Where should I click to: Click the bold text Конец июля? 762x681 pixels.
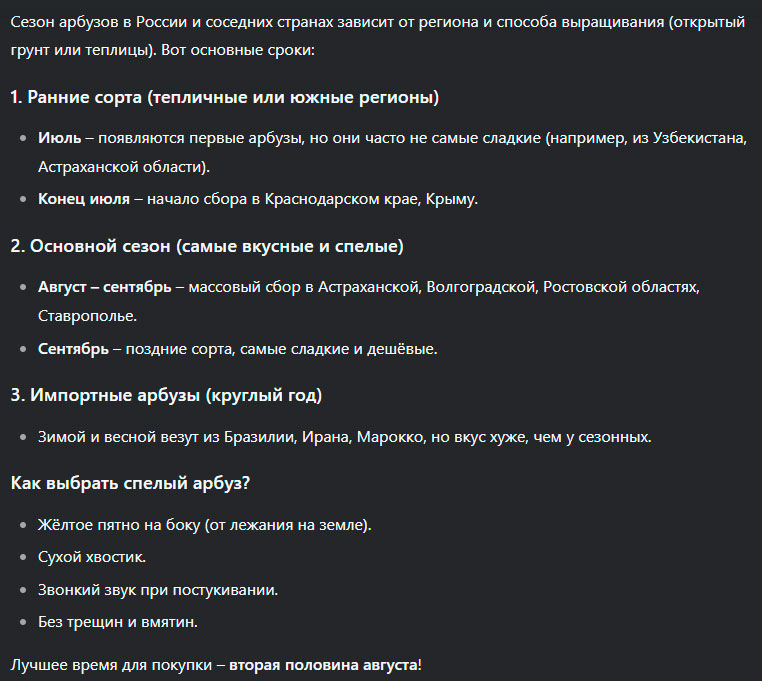[84, 199]
